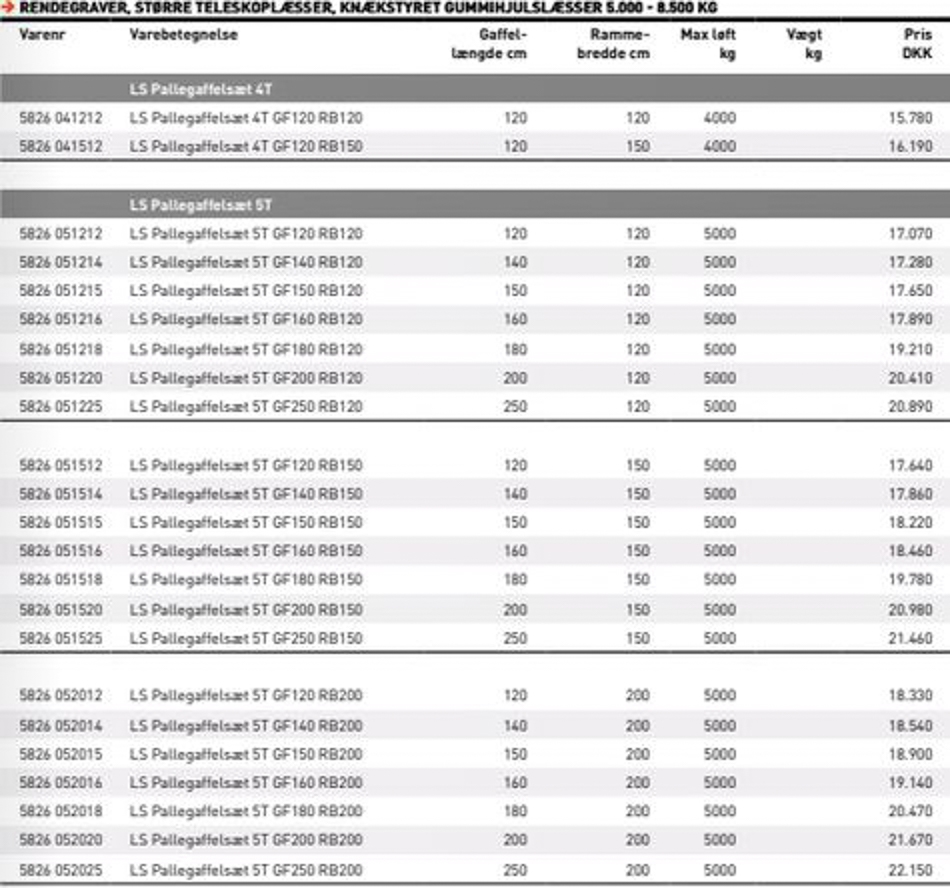Click the Varebetegnelse column header
950x888 pixels.
[x=184, y=34]
